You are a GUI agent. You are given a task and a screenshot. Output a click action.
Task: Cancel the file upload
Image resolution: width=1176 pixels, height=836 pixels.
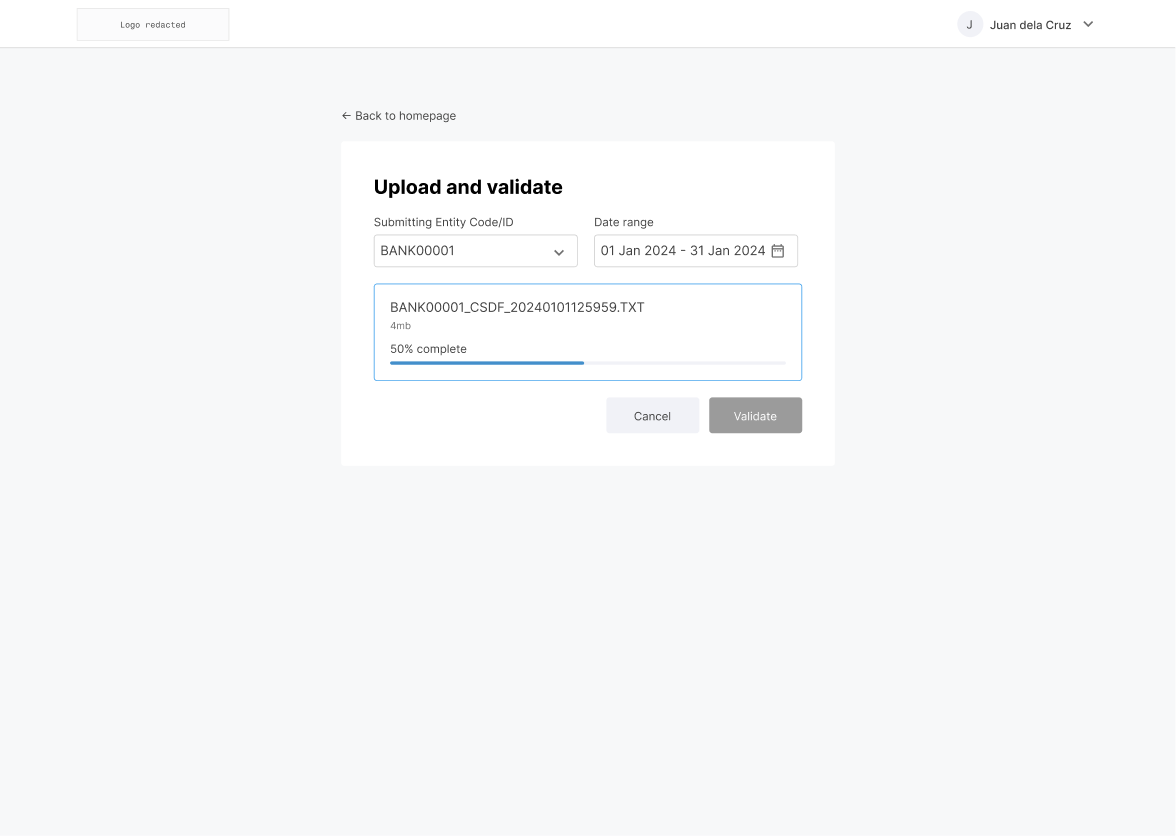coord(652,415)
